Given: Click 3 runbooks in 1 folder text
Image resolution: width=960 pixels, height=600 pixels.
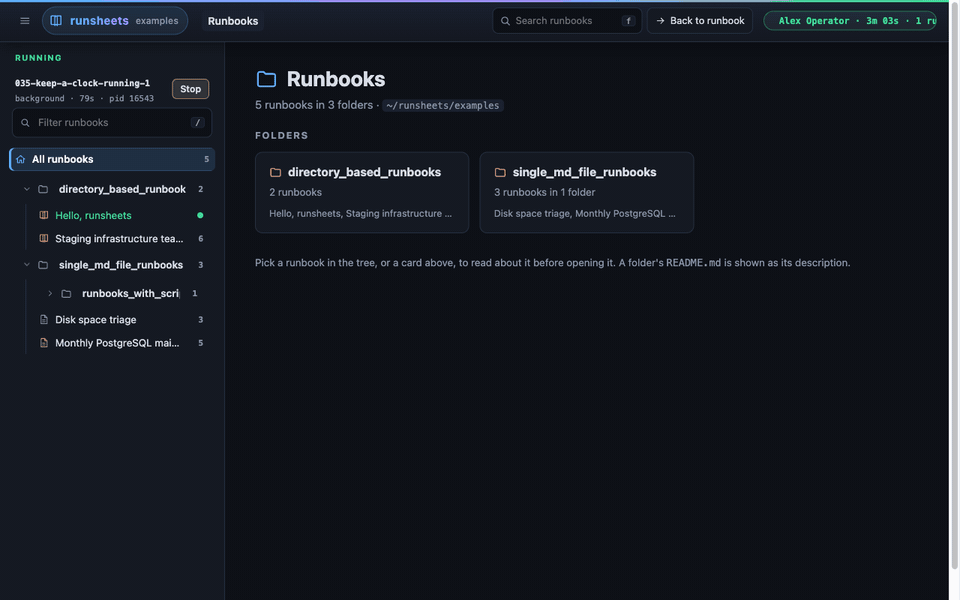Looking at the screenshot, I should [544, 192].
